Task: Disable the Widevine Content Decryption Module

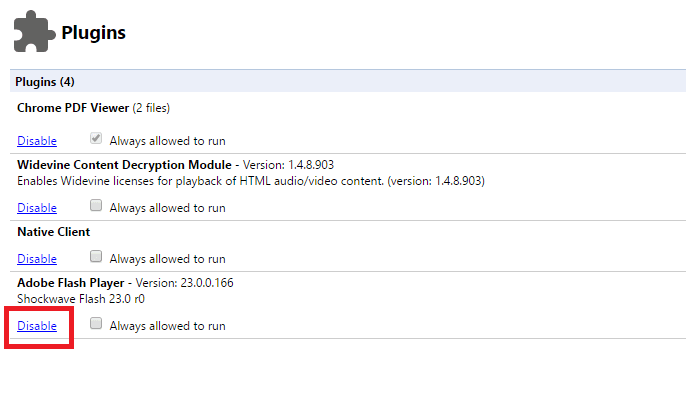Action: pyautogui.click(x=37, y=208)
